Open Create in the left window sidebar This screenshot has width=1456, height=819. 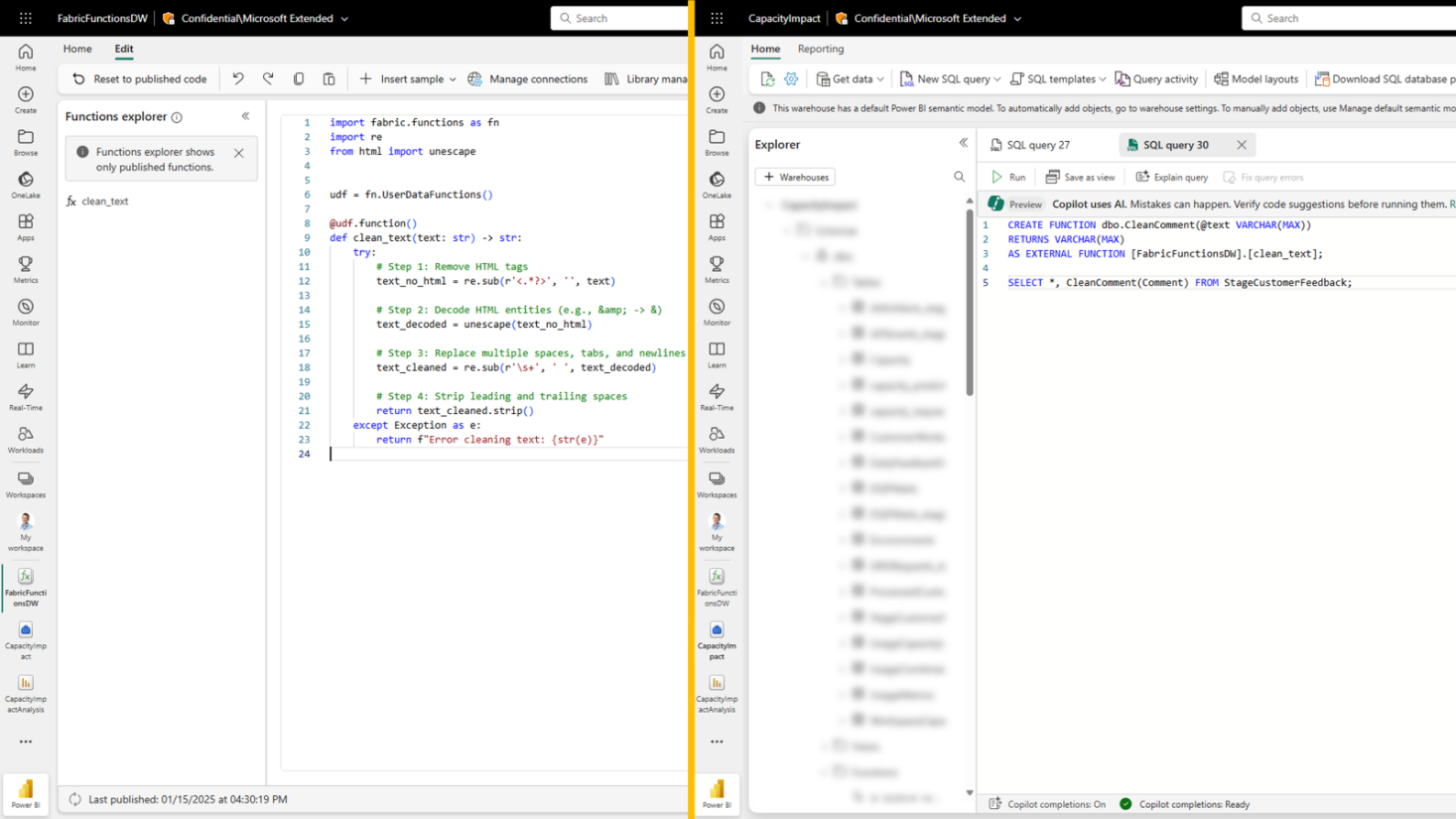(26, 100)
